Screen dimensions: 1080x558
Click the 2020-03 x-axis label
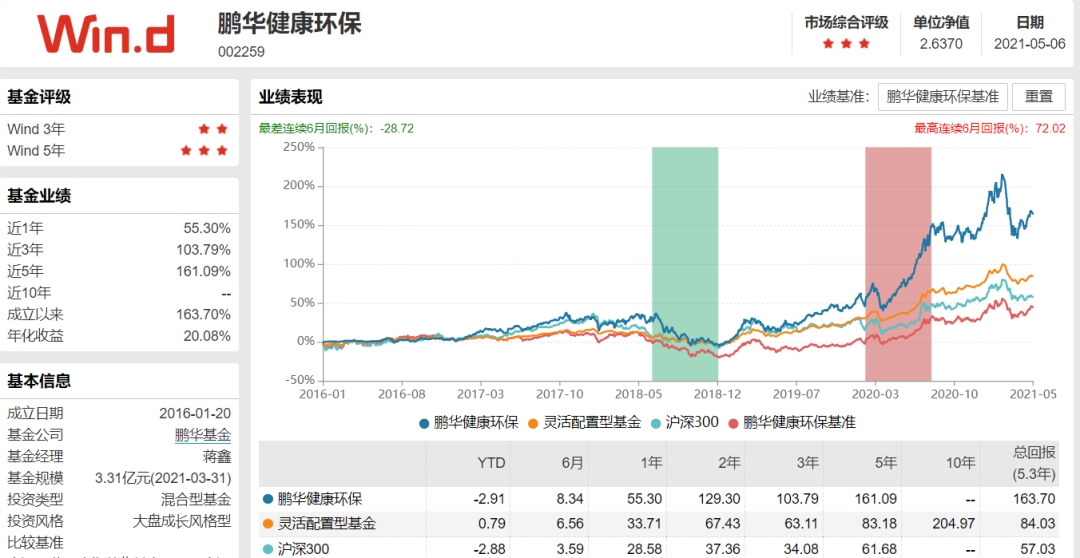pos(875,395)
